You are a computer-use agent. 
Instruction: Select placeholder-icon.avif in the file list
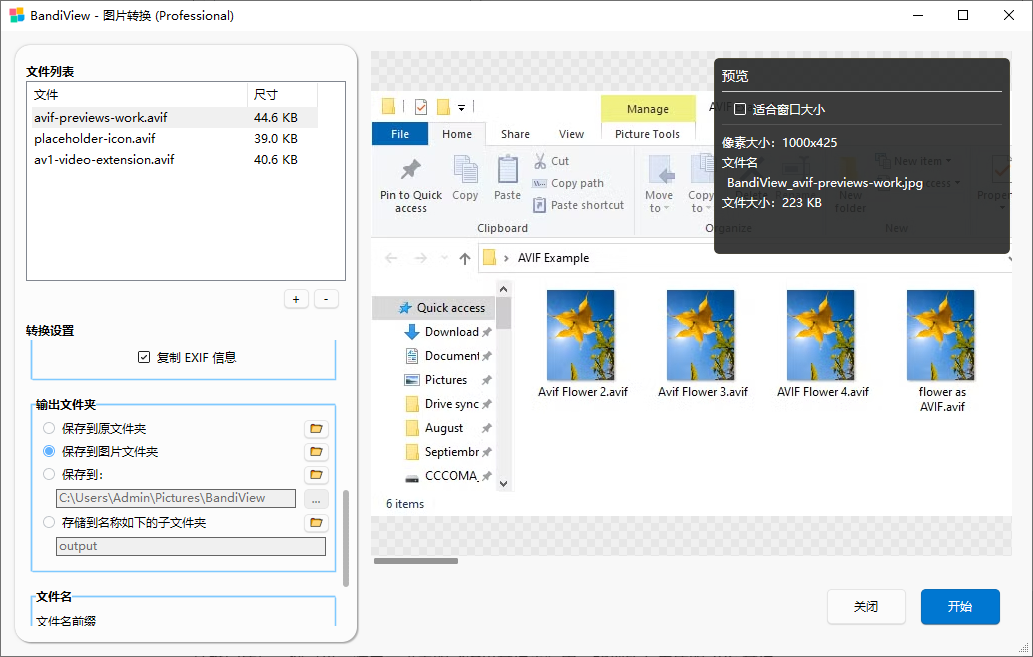pos(95,139)
